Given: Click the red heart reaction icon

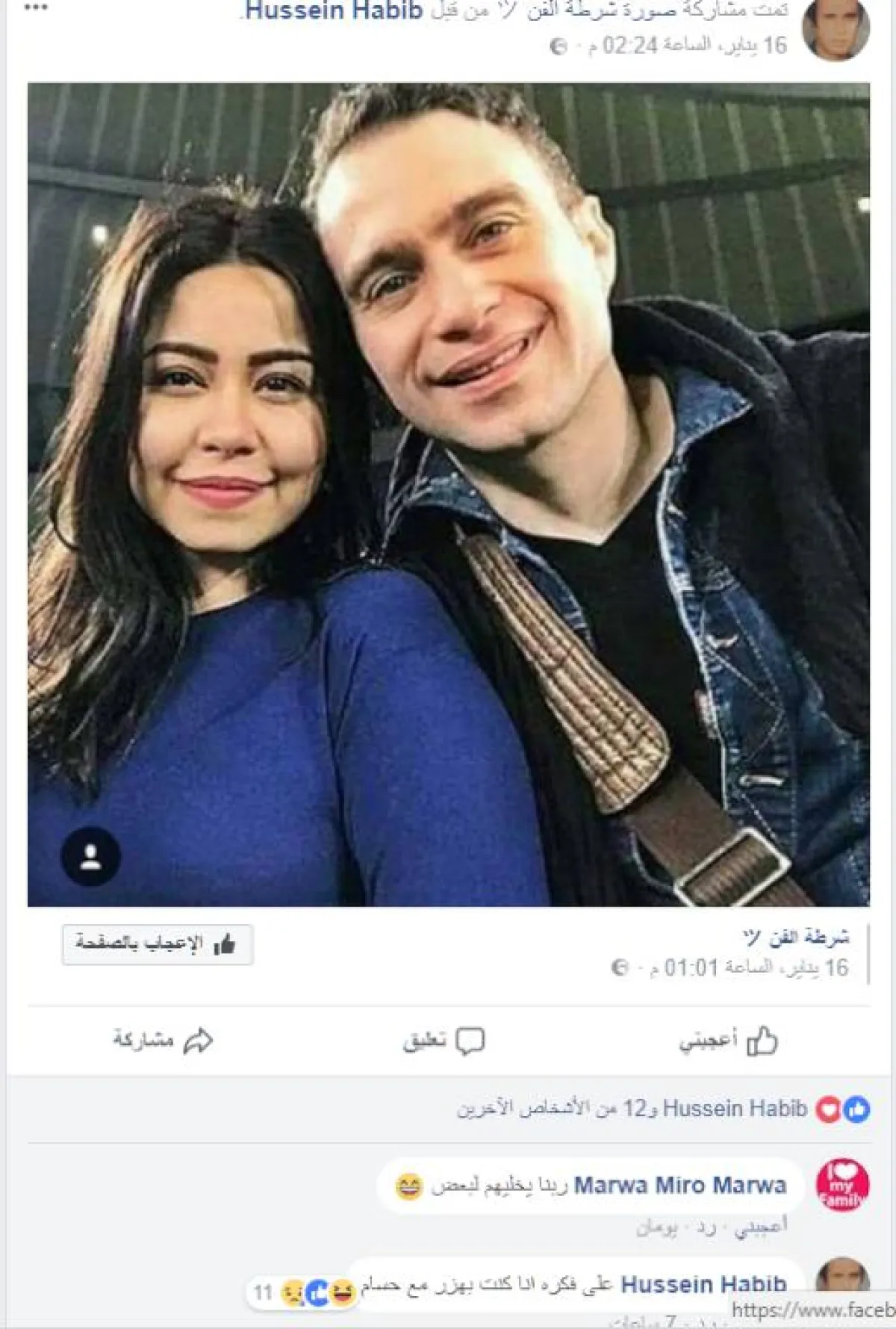Looking at the screenshot, I should click(x=828, y=1109).
